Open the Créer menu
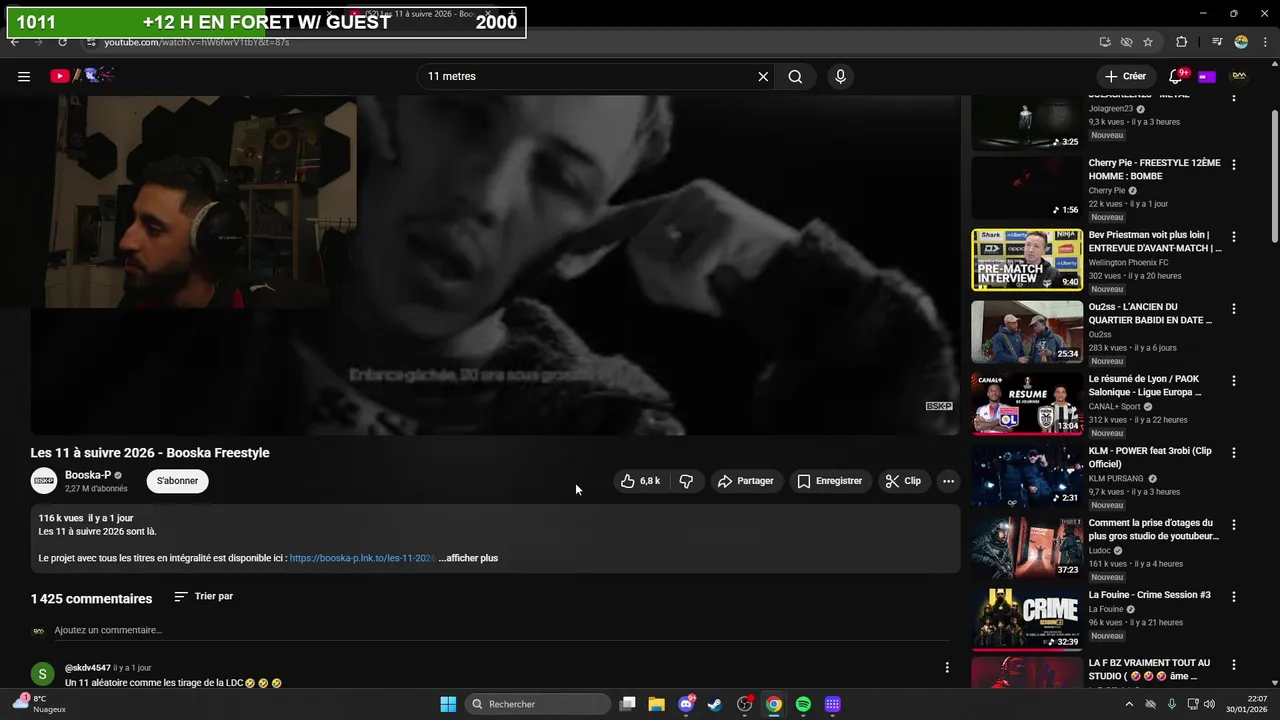Viewport: 1280px width, 720px height. click(x=1125, y=76)
